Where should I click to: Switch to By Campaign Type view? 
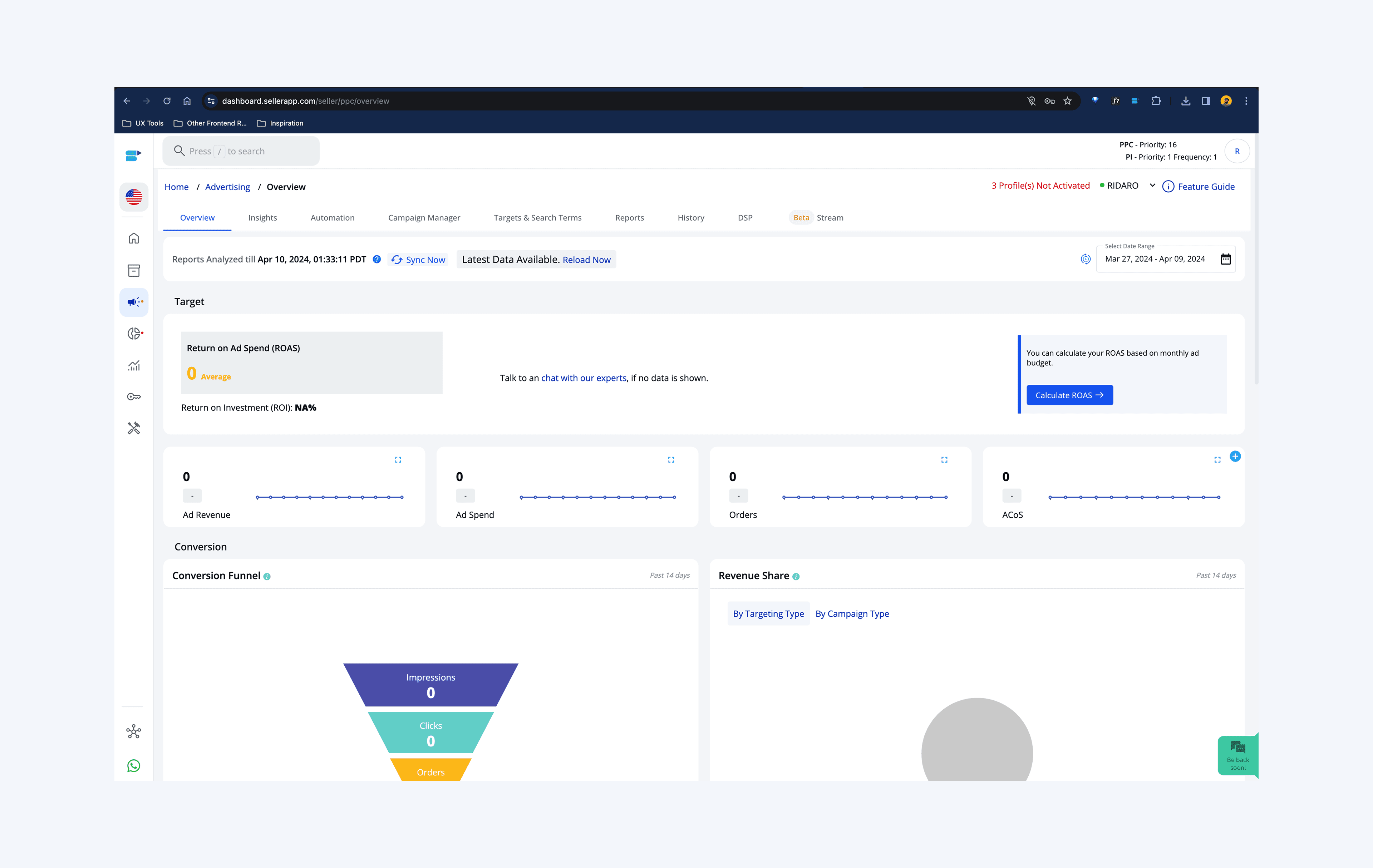pyautogui.click(x=852, y=614)
